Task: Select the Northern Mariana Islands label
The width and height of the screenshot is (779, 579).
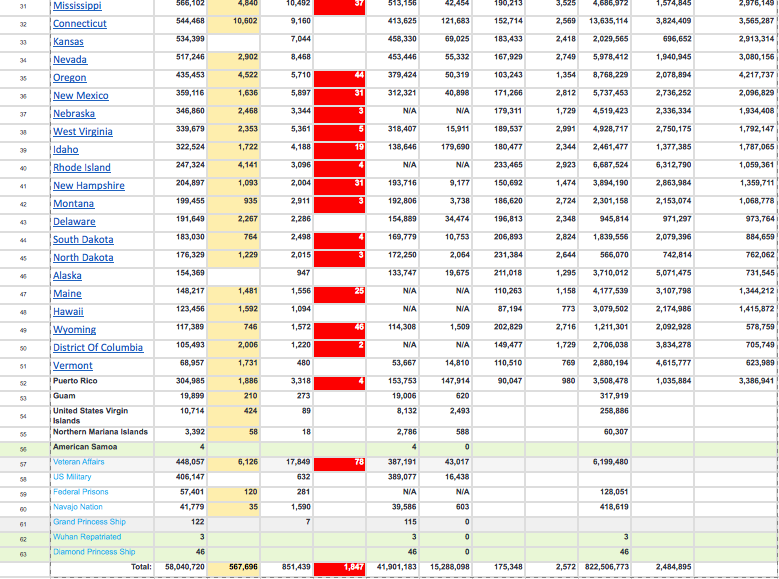Action: 100,432
